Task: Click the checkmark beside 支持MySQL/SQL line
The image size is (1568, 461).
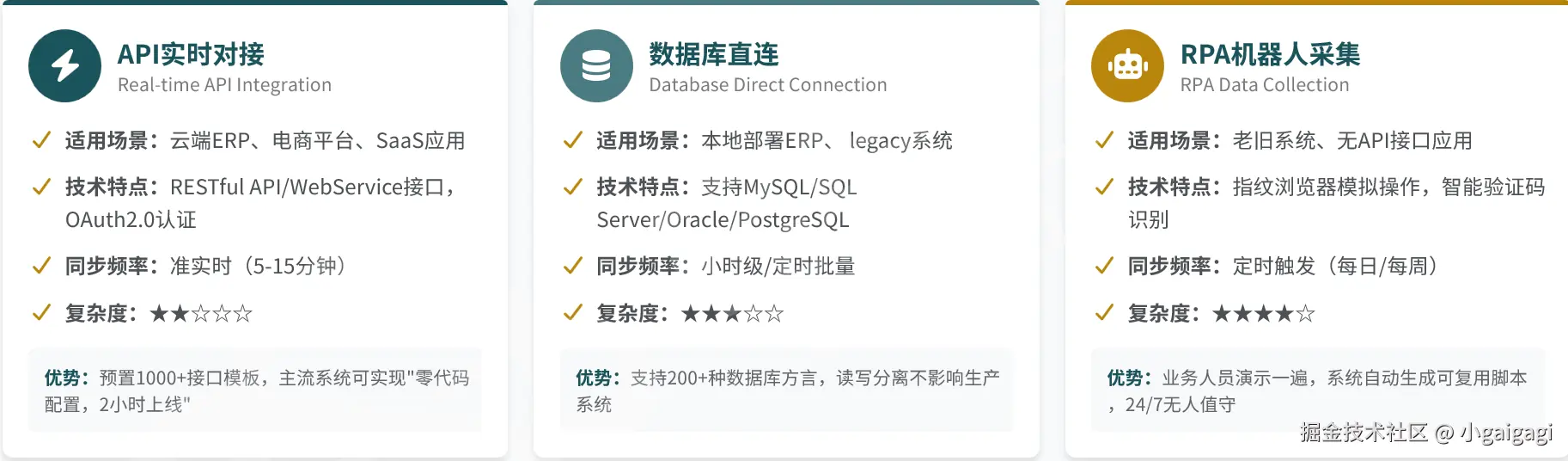Action: click(x=572, y=187)
